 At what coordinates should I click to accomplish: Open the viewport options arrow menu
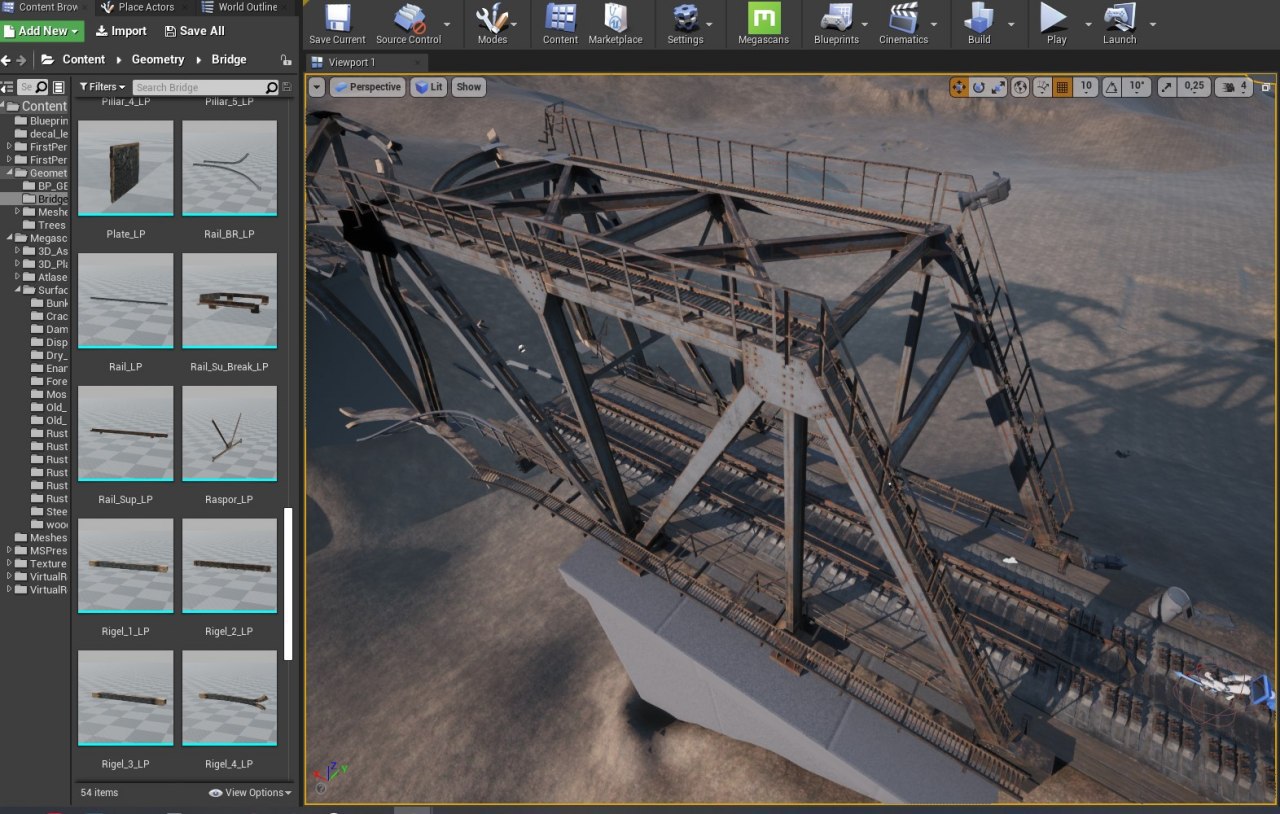(x=317, y=87)
